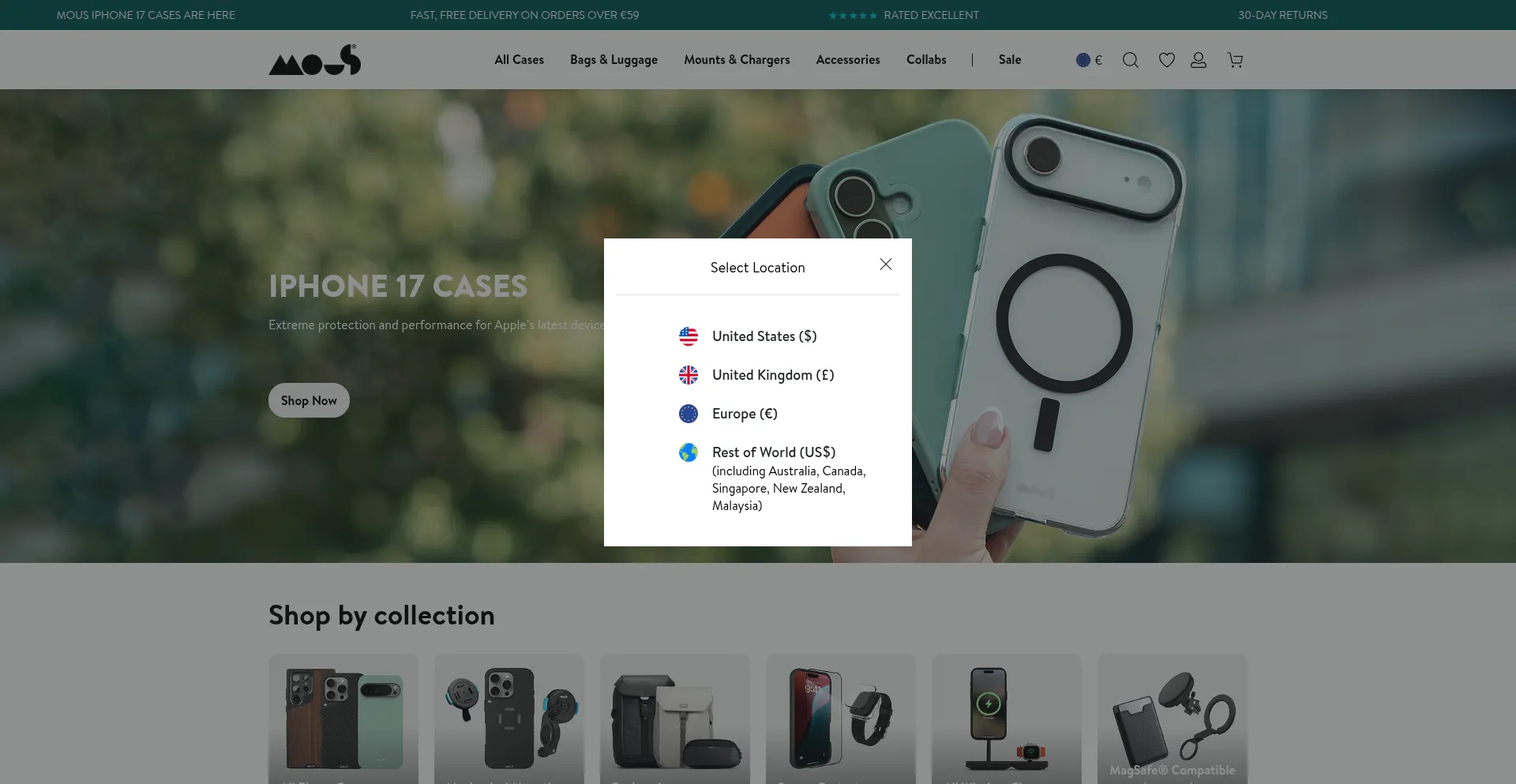Click the United States flag icon

tap(689, 336)
